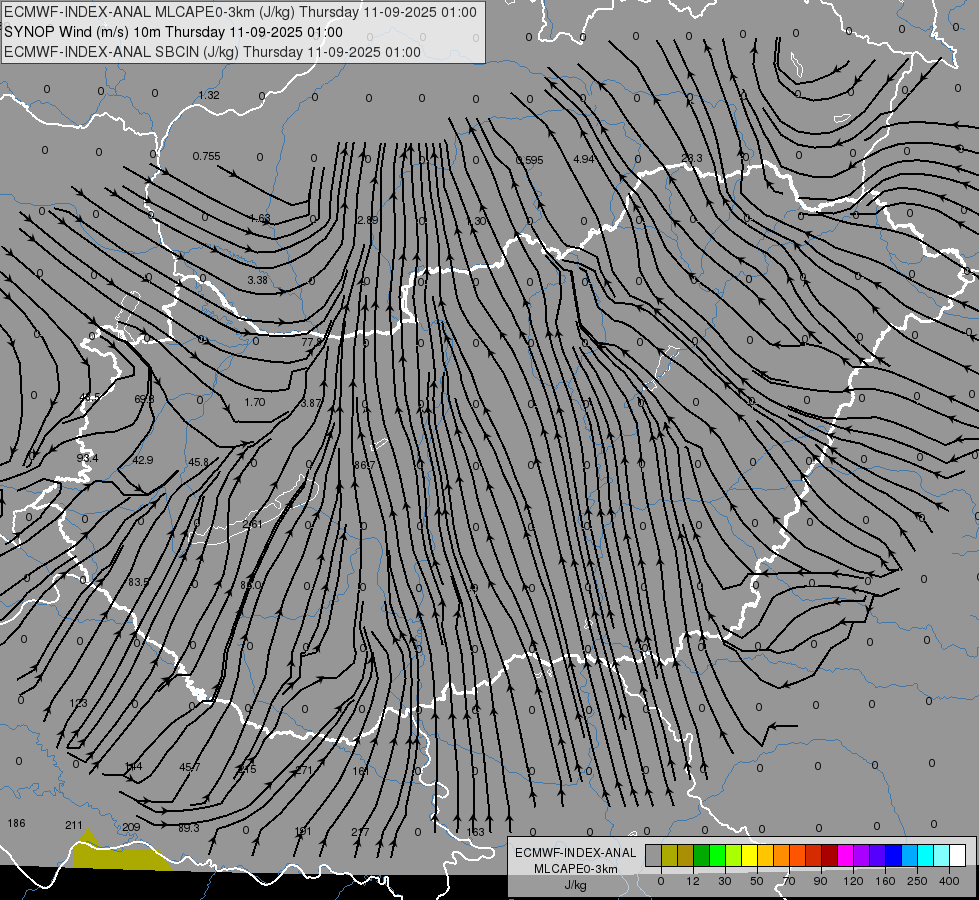
Task: Choose the pure blue legend swatch
Action: (x=893, y=855)
